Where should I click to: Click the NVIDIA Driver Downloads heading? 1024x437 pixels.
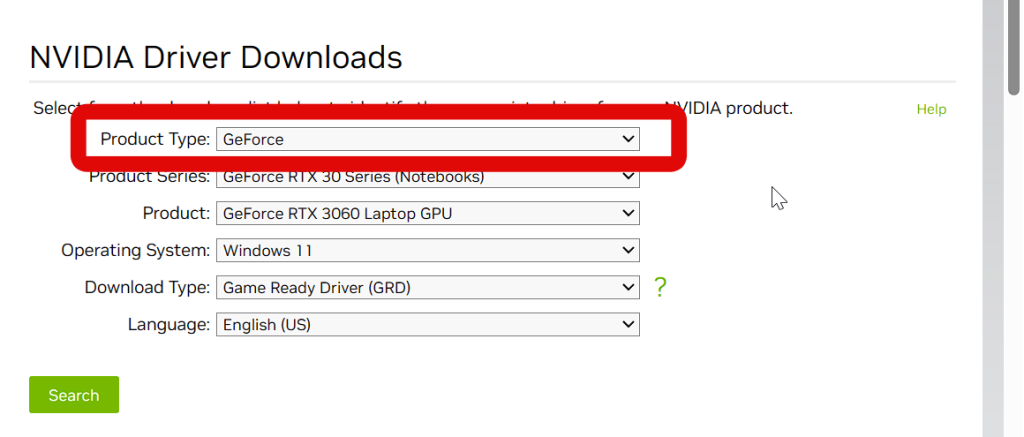pos(216,57)
